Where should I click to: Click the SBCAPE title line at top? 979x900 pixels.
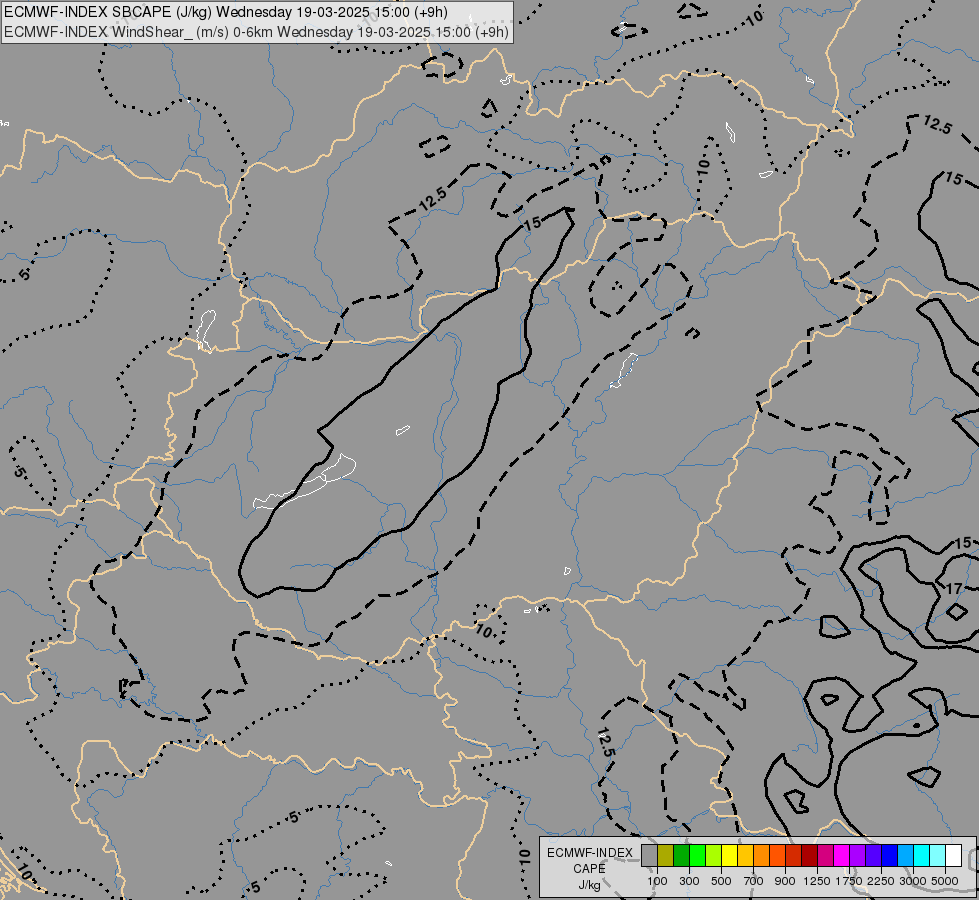point(225,12)
